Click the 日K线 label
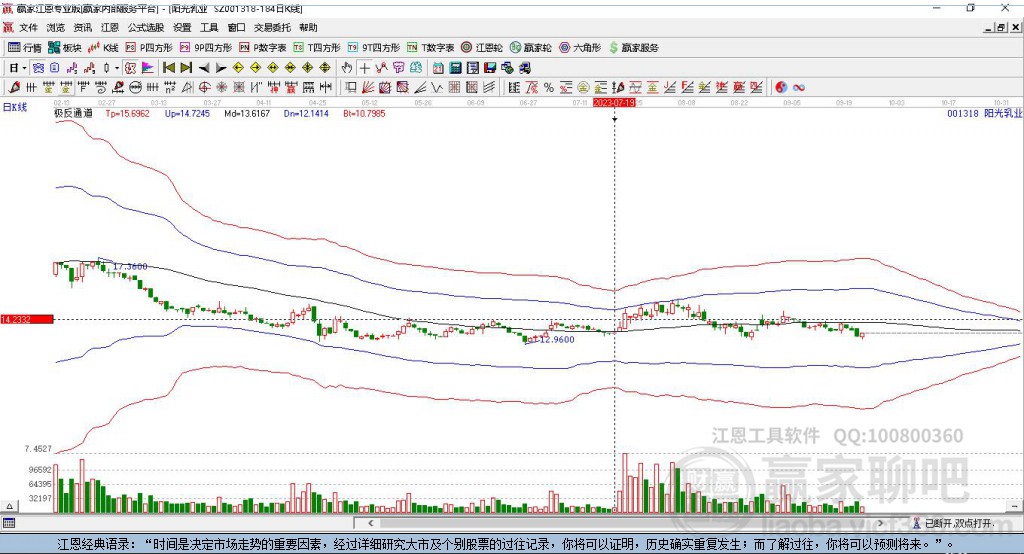The height and width of the screenshot is (554, 1024). pos(14,107)
